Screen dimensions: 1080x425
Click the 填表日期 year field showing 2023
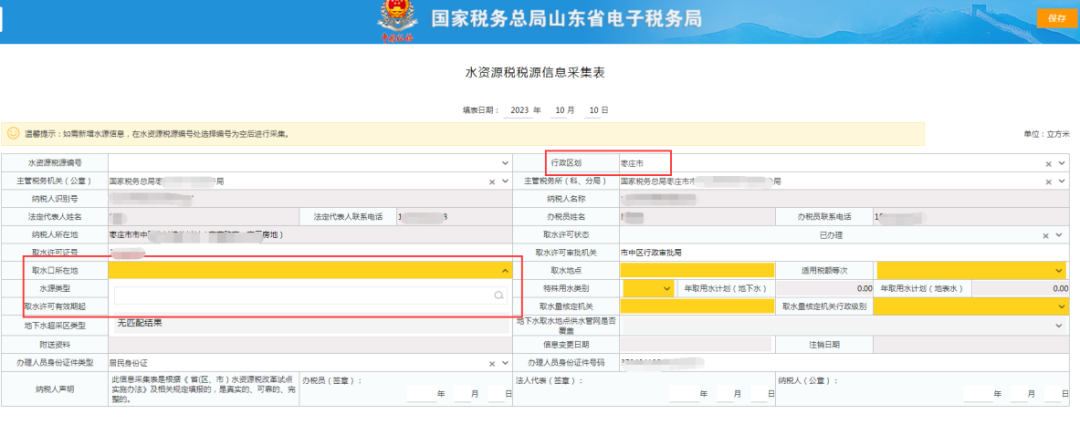pos(519,110)
